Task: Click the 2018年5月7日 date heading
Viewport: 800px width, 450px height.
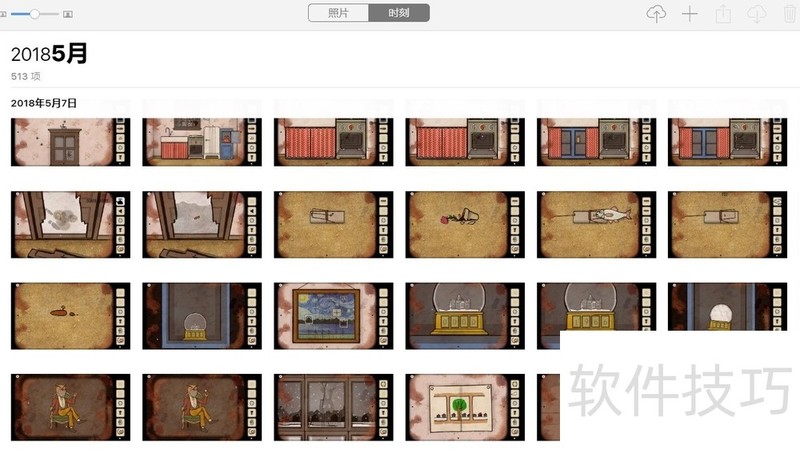Action: click(44, 103)
